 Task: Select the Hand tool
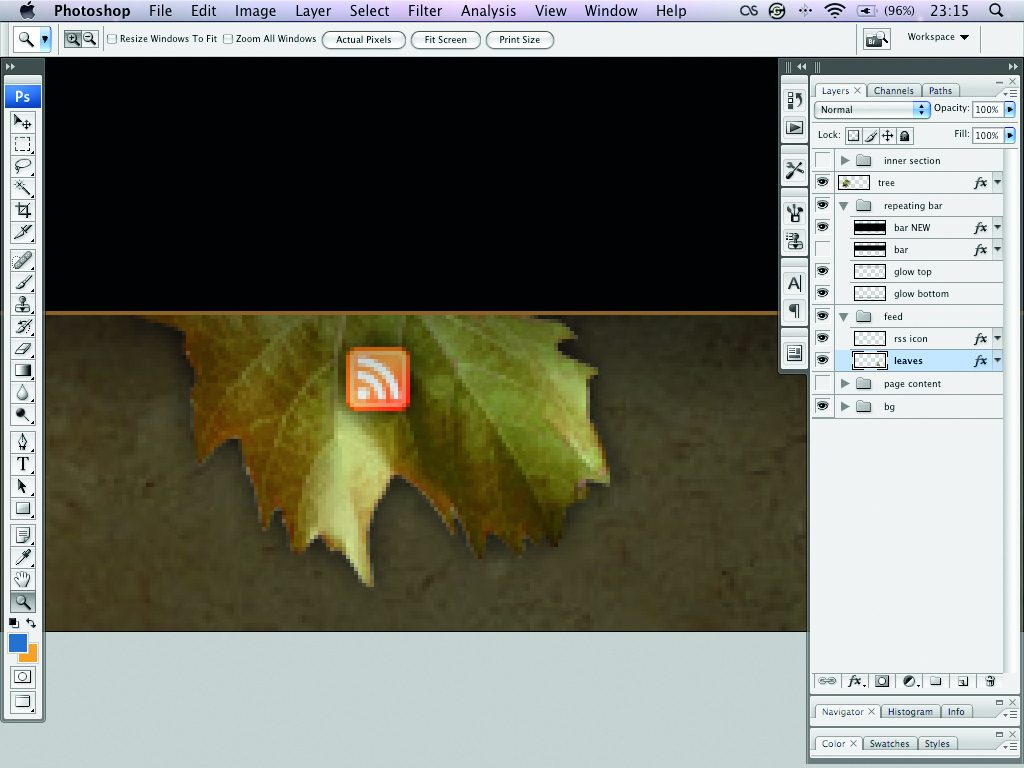tap(23, 579)
